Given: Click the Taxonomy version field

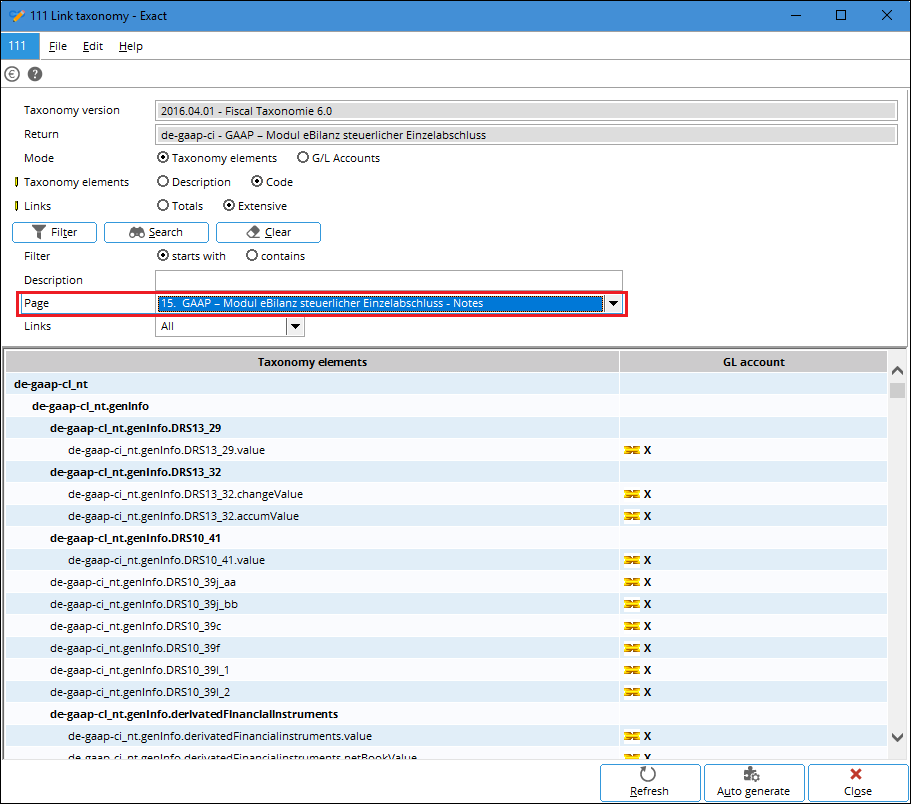Looking at the screenshot, I should 526,110.
